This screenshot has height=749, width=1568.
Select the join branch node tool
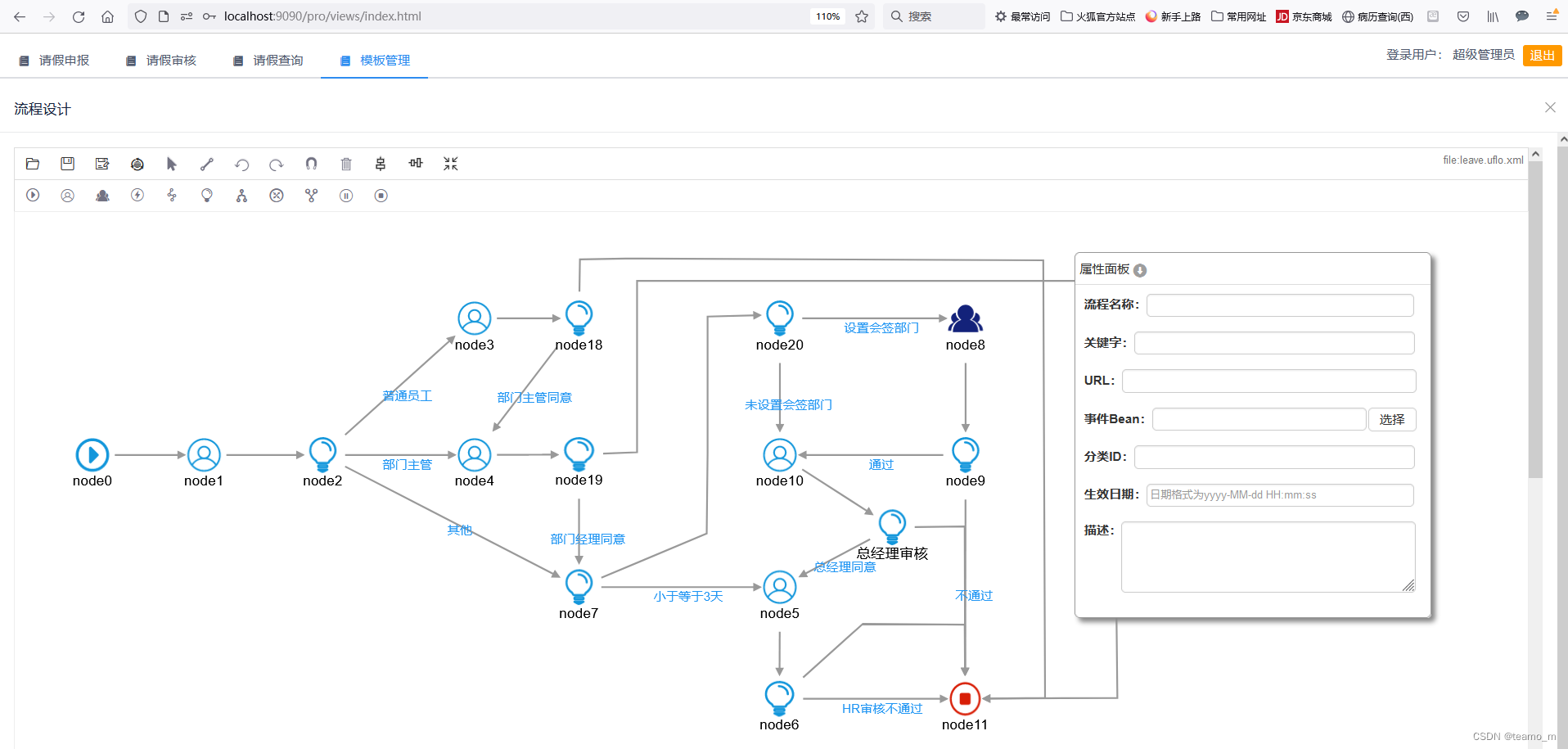[x=312, y=196]
